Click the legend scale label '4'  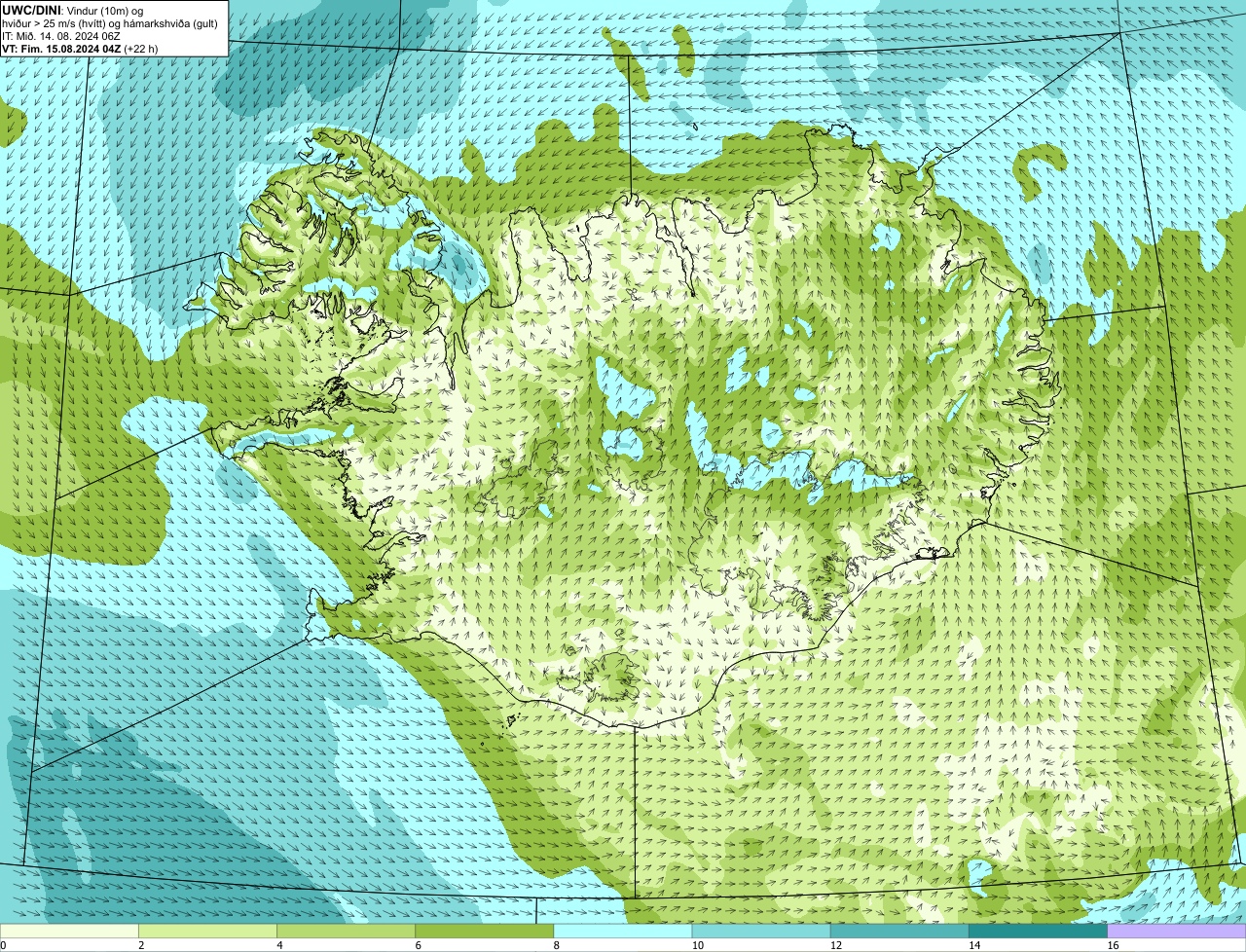(x=279, y=945)
